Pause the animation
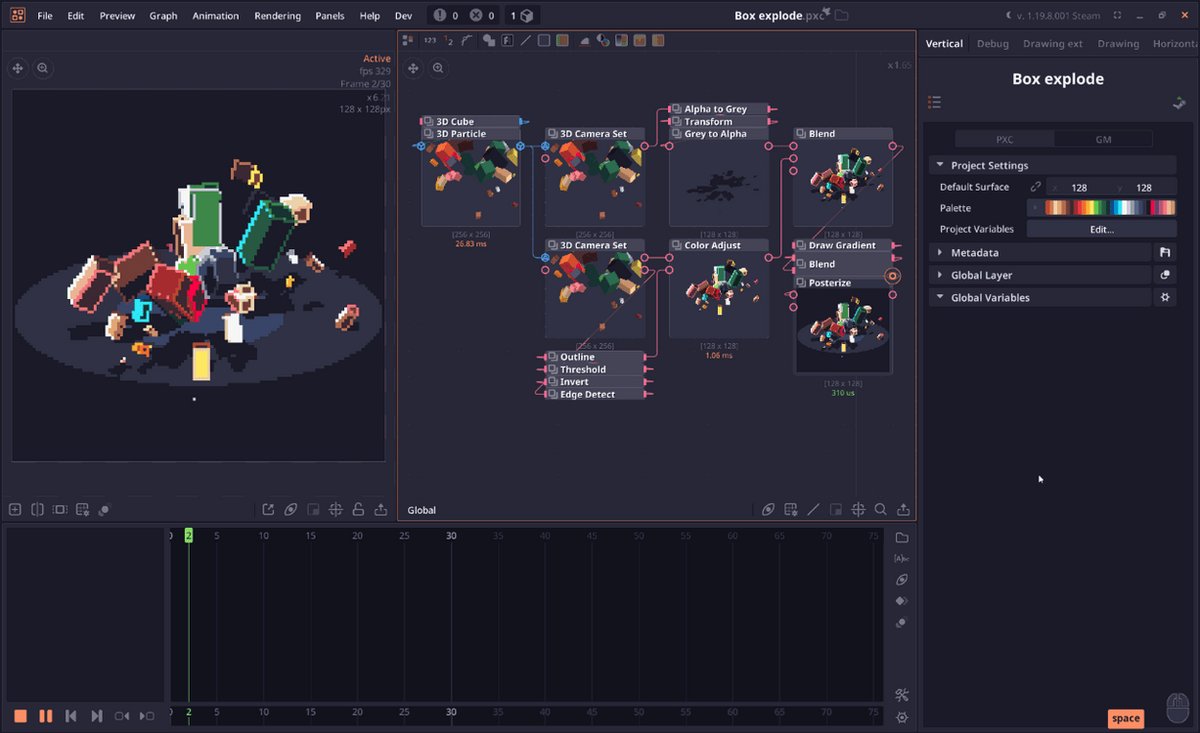This screenshot has height=733, width=1200. pos(45,716)
